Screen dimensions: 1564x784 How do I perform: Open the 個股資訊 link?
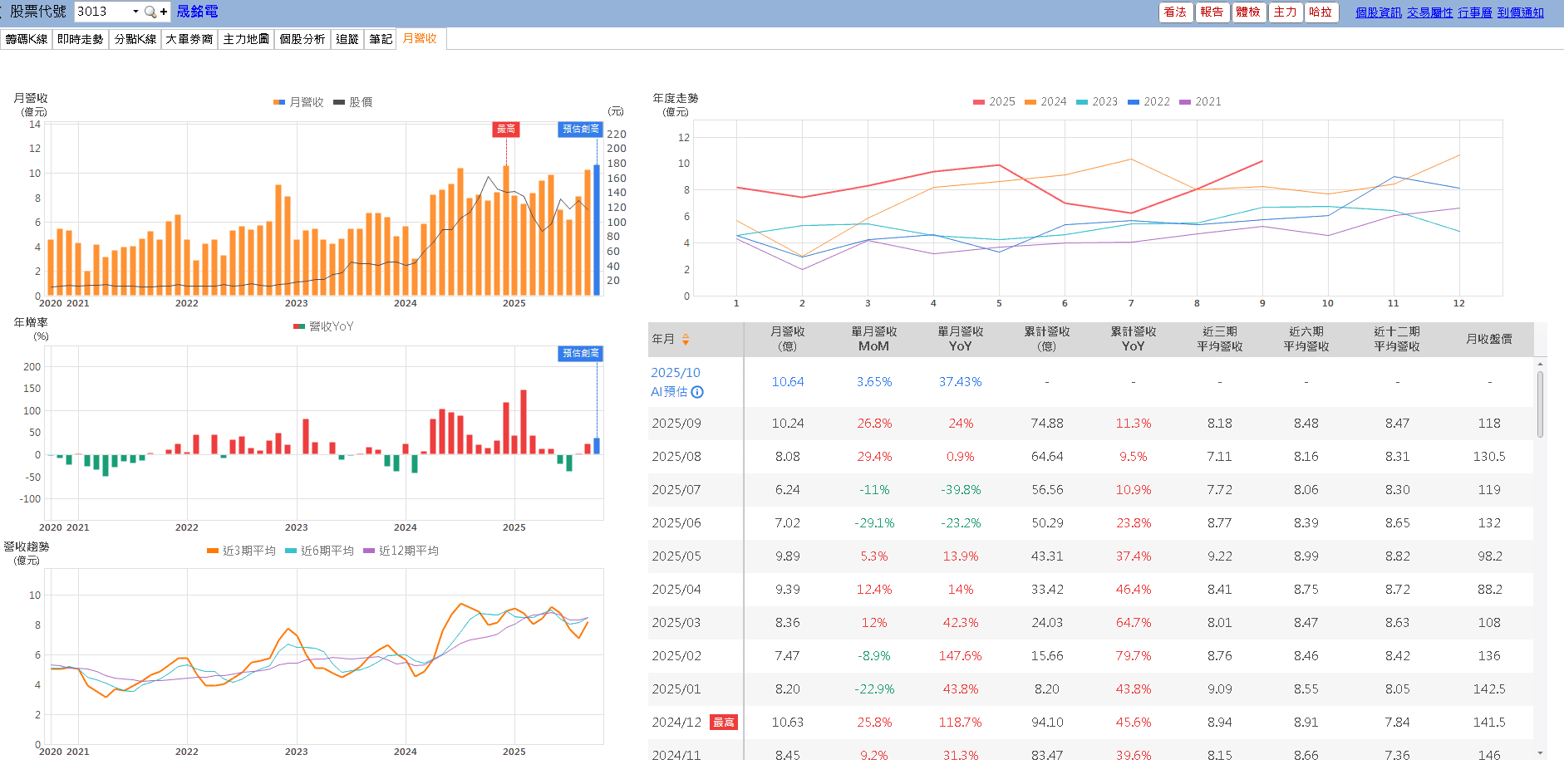[1378, 12]
